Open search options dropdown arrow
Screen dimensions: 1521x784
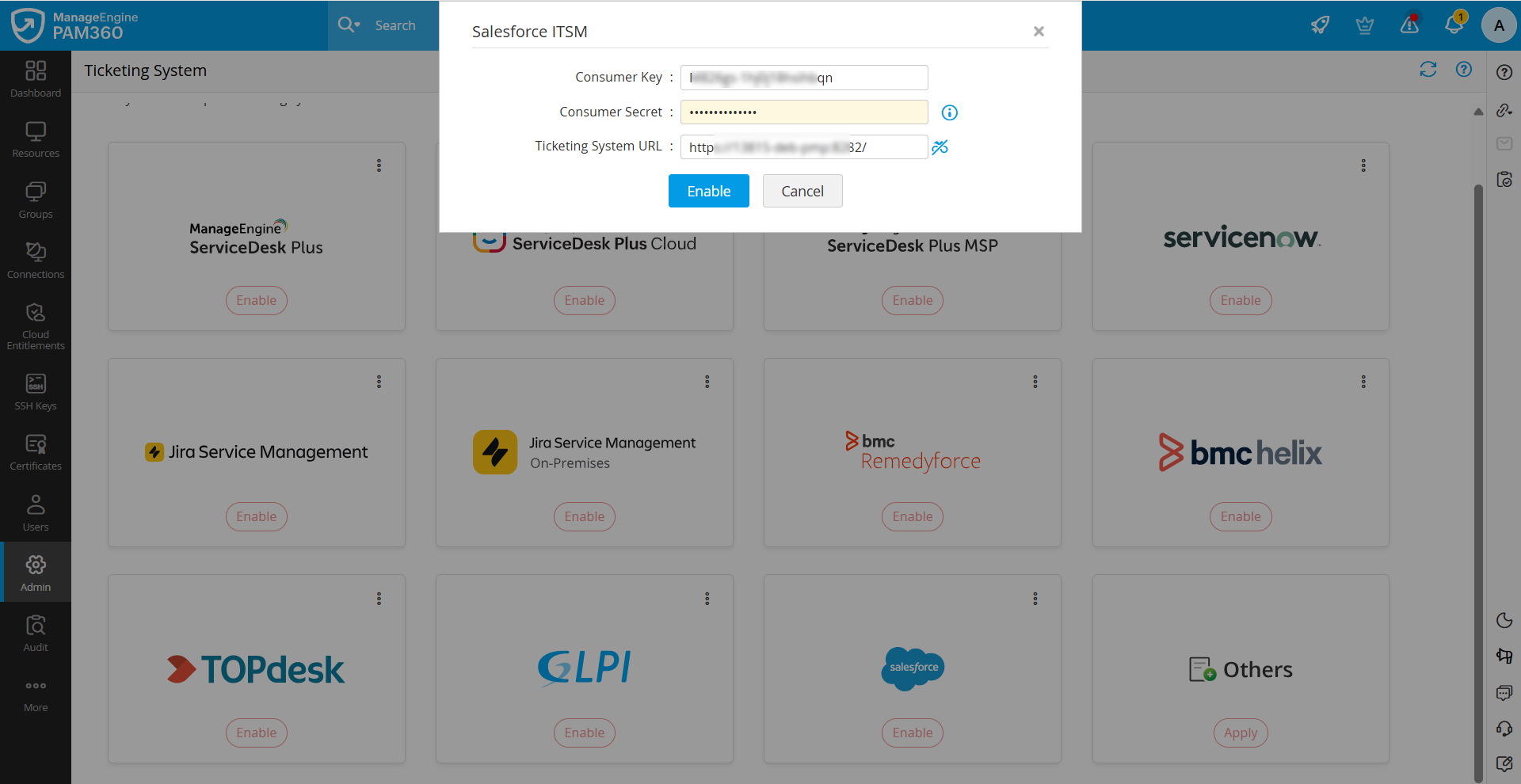(x=358, y=25)
